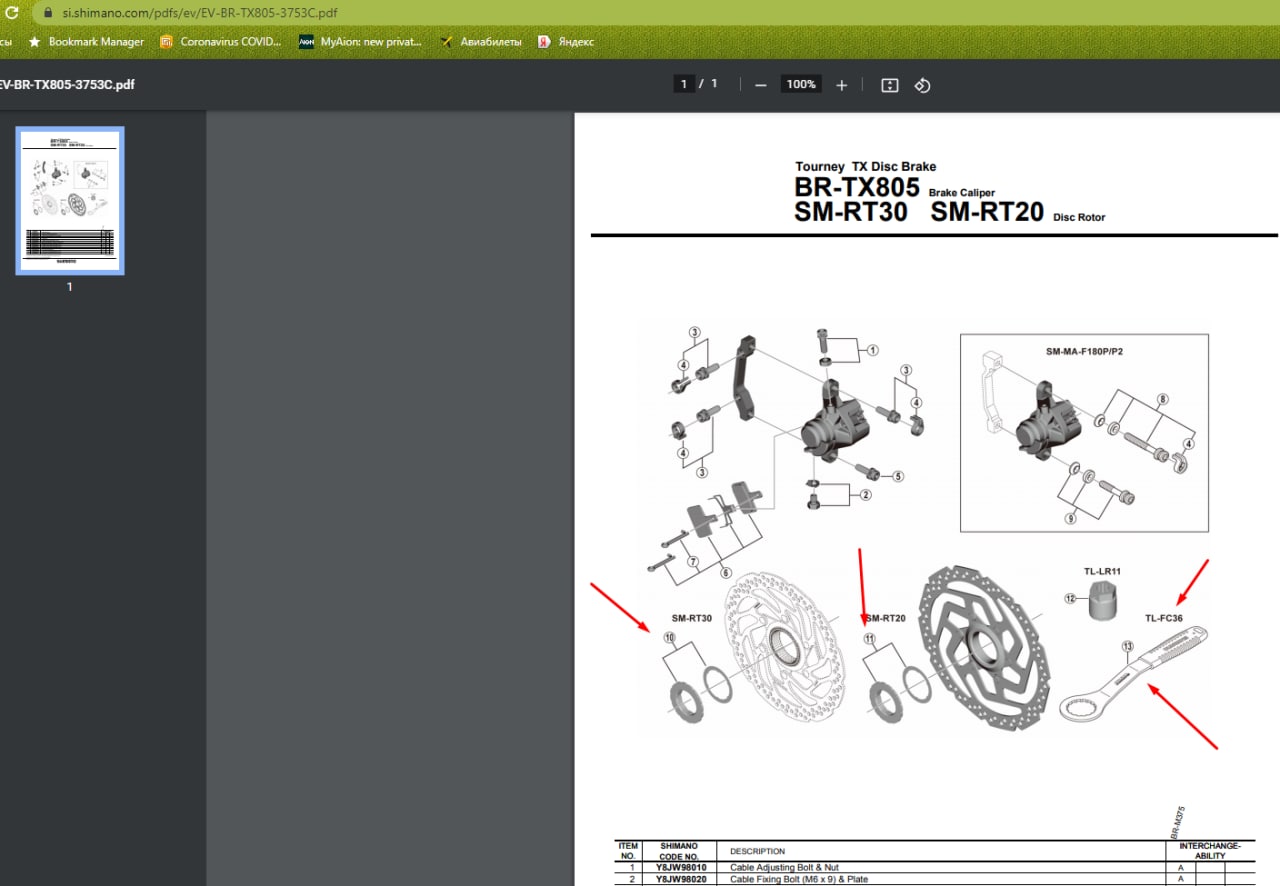1280x886 pixels.
Task: Click the SM-MA-F180P/P2 label in diagram
Action: pyautogui.click(x=1084, y=351)
